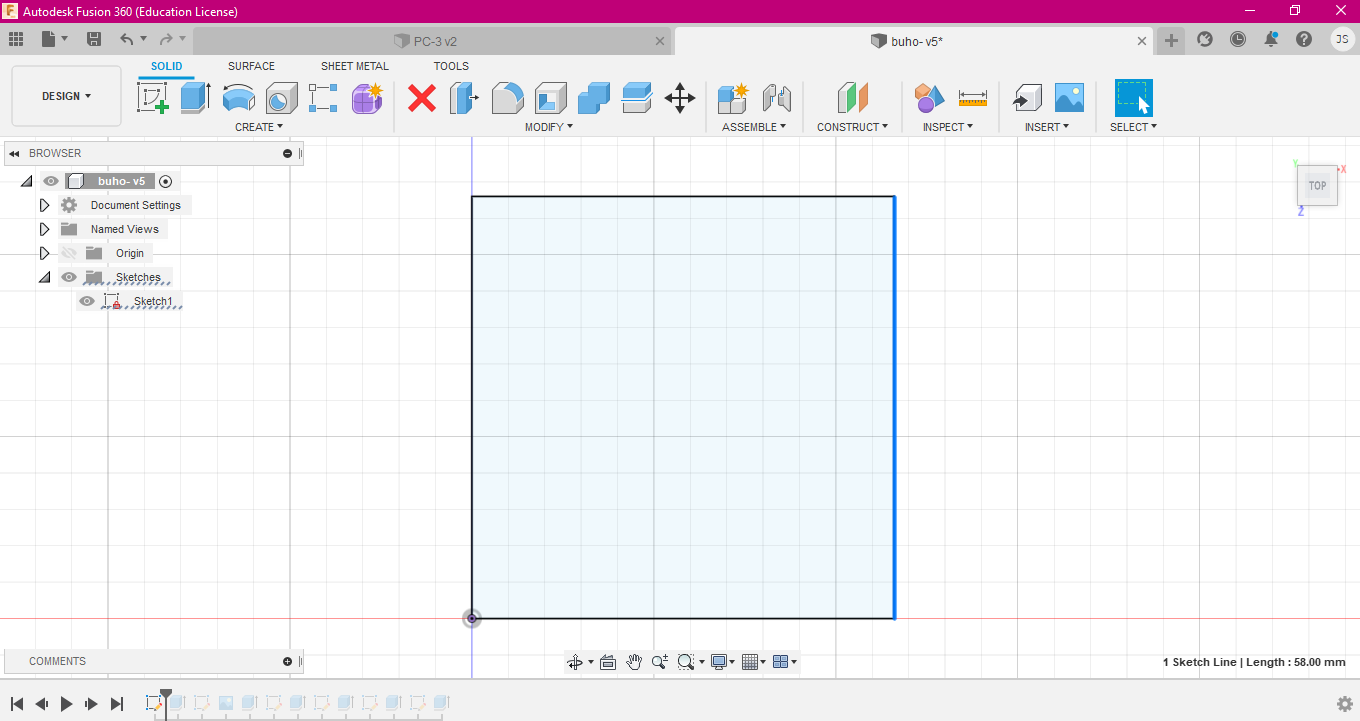Select the Hole tool

click(x=282, y=98)
